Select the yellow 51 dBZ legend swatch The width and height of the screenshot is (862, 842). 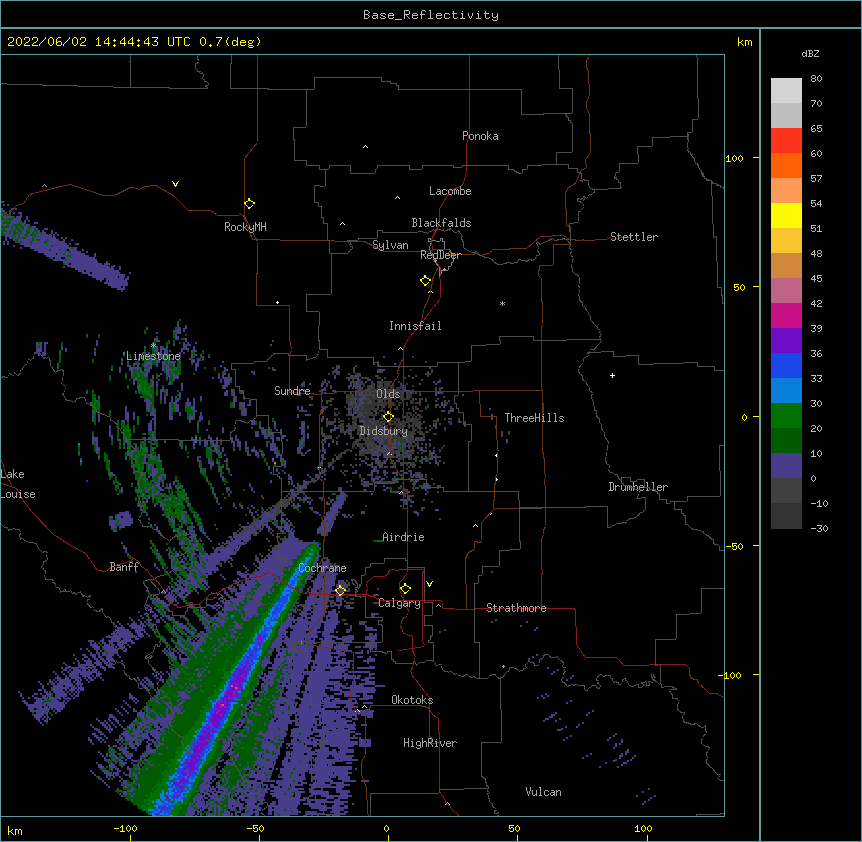(x=786, y=215)
